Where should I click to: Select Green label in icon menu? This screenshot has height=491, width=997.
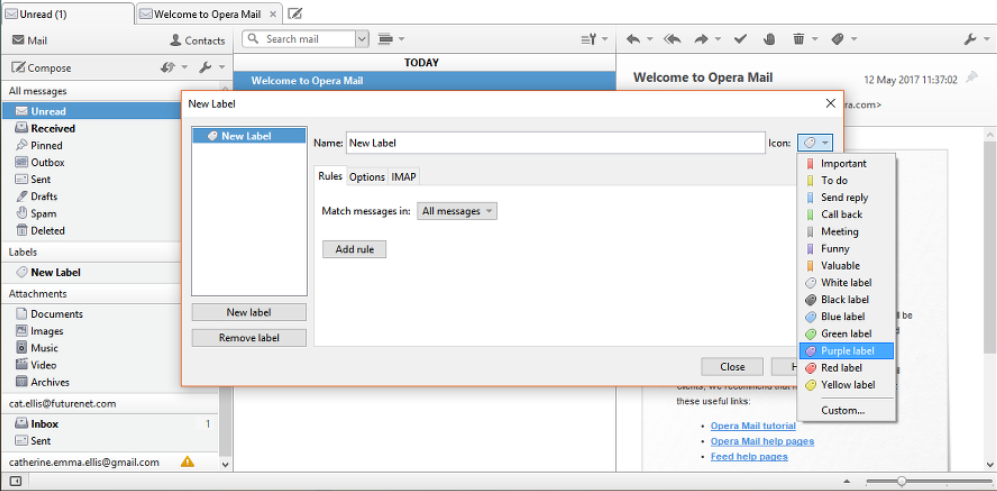(846, 334)
